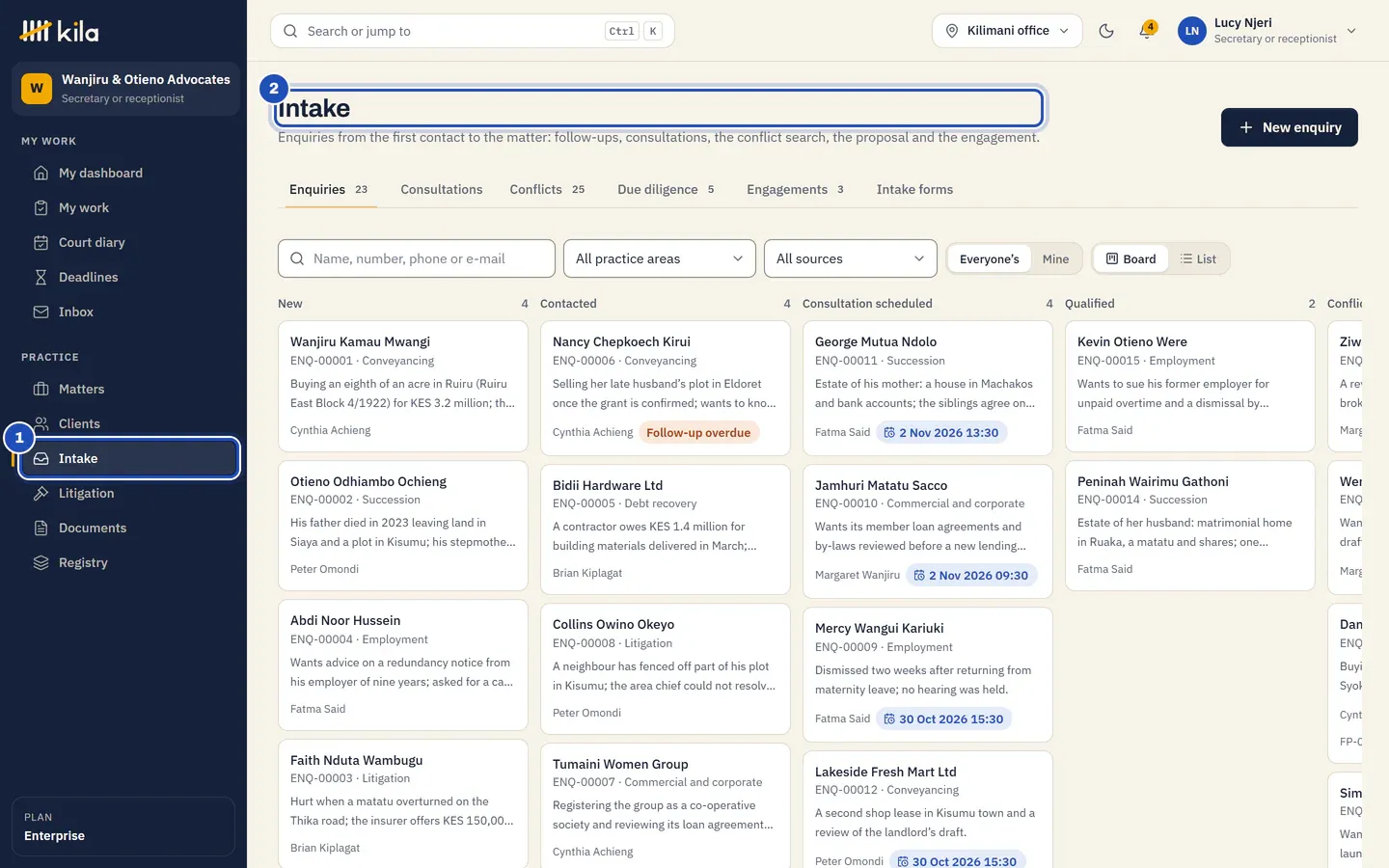The width and height of the screenshot is (1389, 868).
Task: Click the LN user avatar
Action: (x=1192, y=31)
